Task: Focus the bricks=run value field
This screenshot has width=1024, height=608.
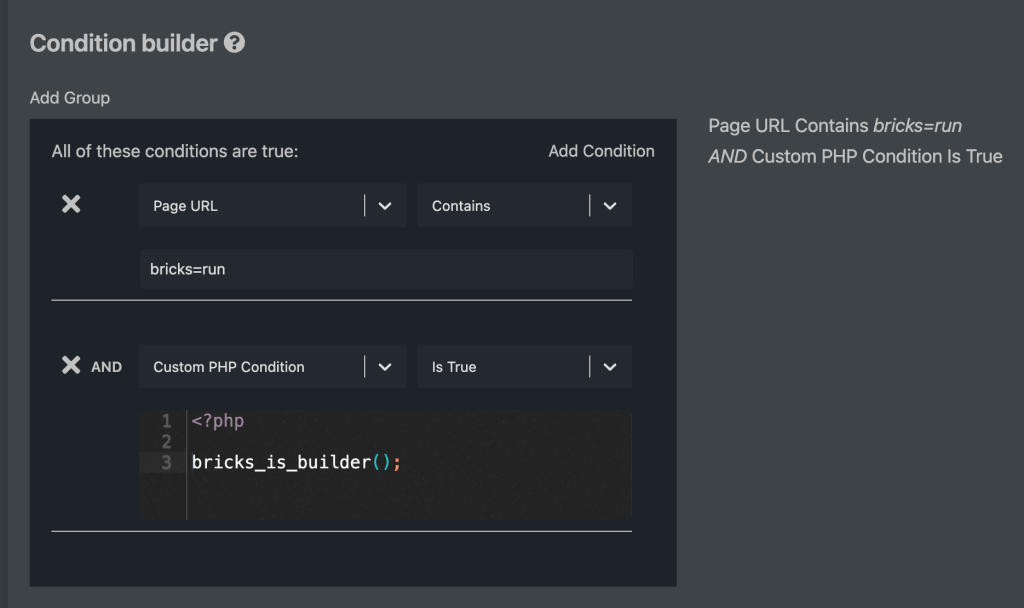Action: click(x=386, y=269)
